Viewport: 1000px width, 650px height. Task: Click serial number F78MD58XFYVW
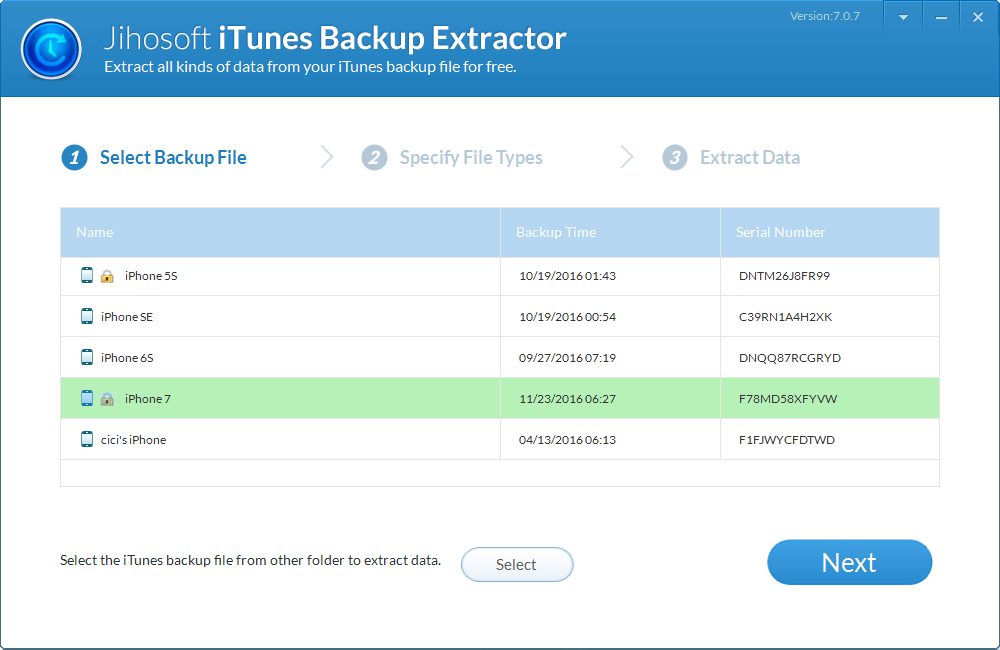(788, 399)
